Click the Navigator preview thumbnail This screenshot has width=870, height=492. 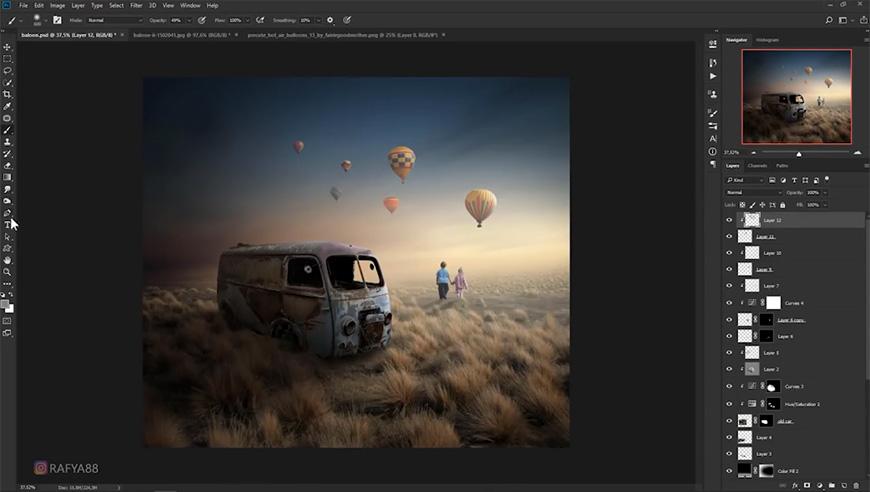click(796, 96)
